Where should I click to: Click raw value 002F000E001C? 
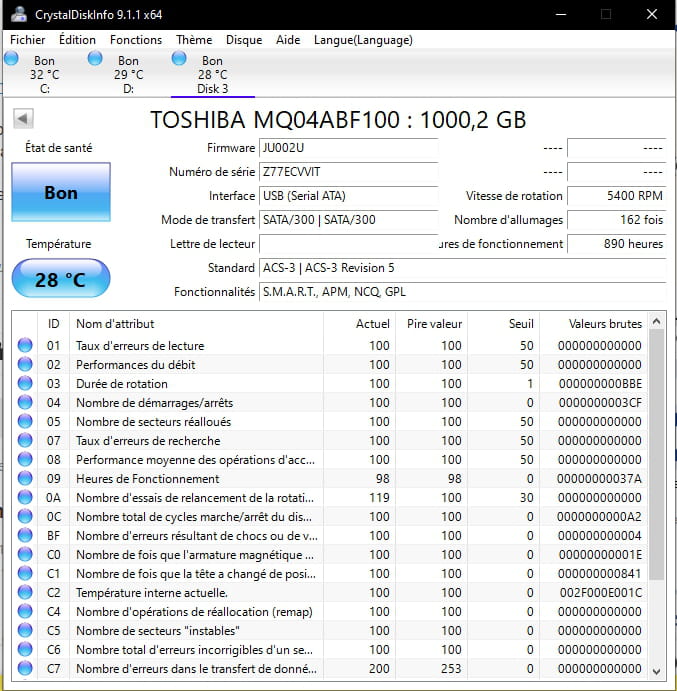[x=600, y=592]
